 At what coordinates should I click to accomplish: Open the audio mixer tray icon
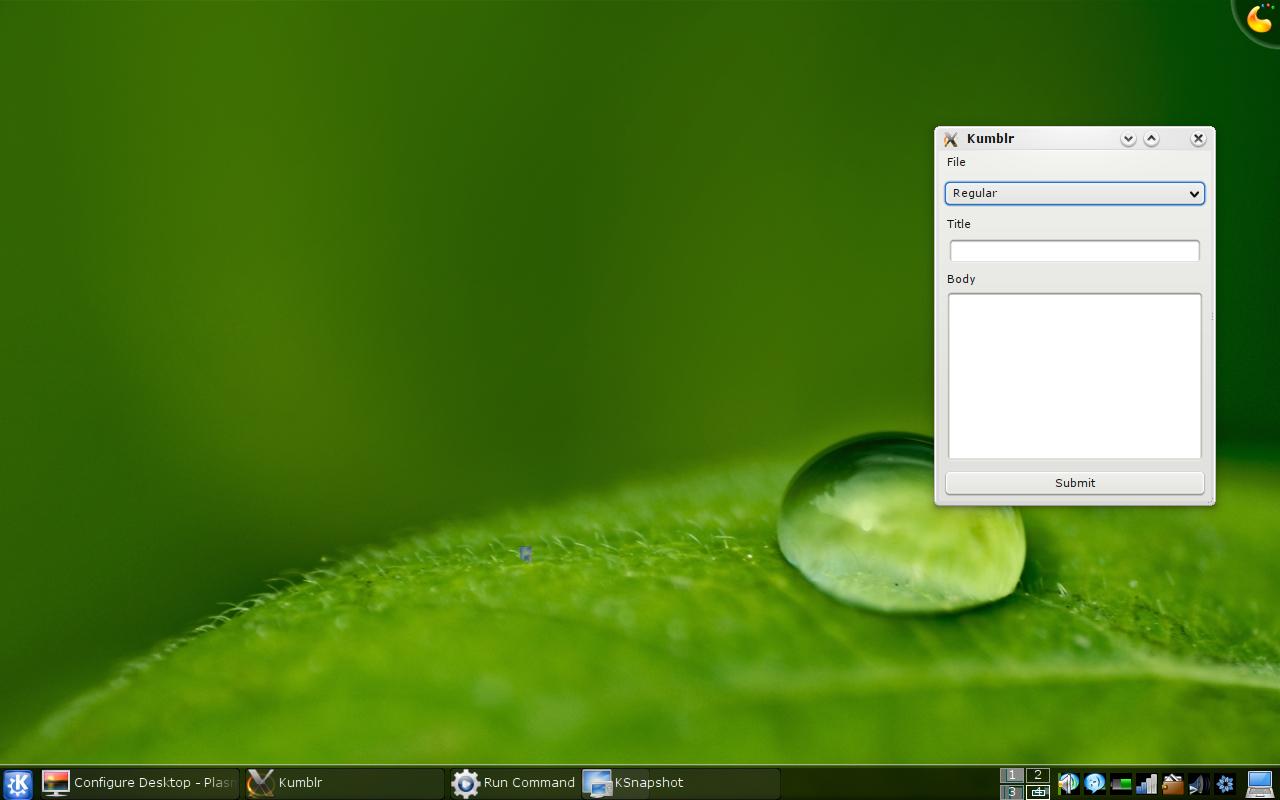point(1069,784)
